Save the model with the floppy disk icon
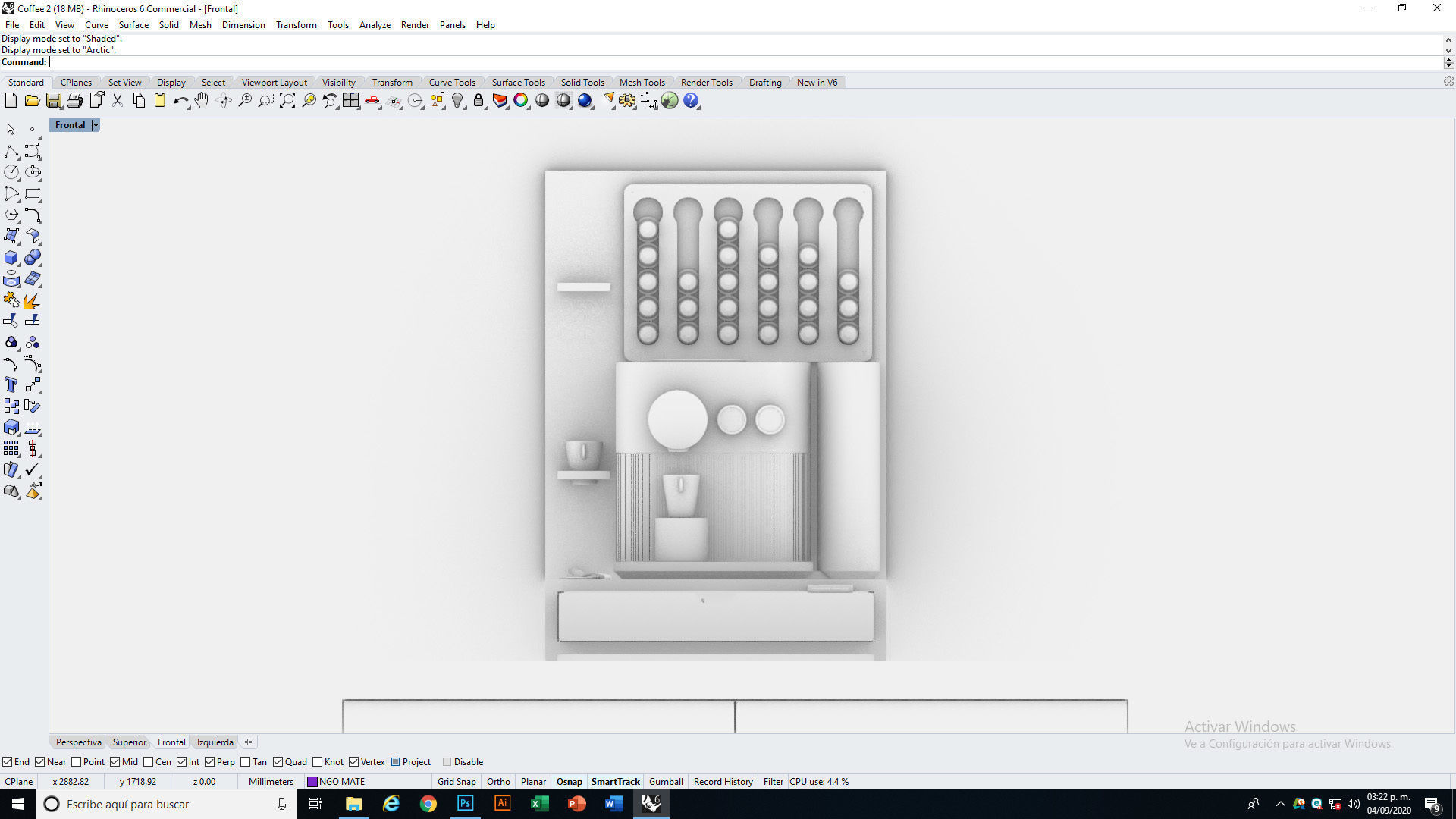The width and height of the screenshot is (1456, 819). pyautogui.click(x=53, y=101)
